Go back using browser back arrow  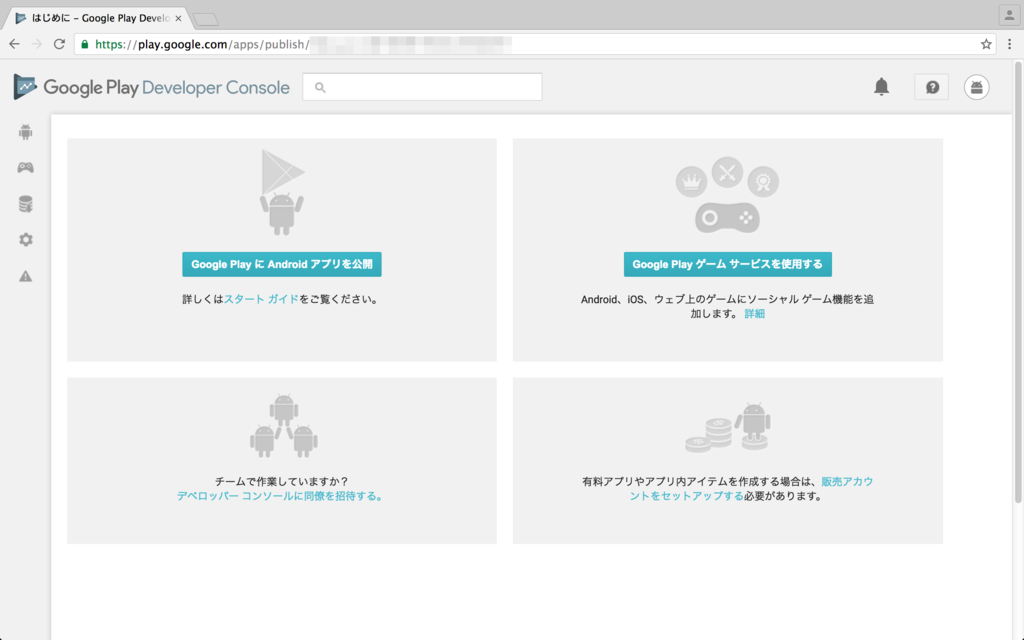click(14, 44)
